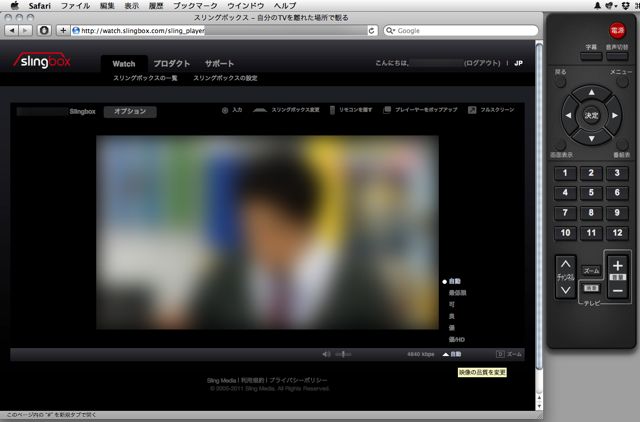The height and width of the screenshot is (422, 640).
Task: Open スリングボックスの一覧 sub-tab
Action: click(145, 78)
